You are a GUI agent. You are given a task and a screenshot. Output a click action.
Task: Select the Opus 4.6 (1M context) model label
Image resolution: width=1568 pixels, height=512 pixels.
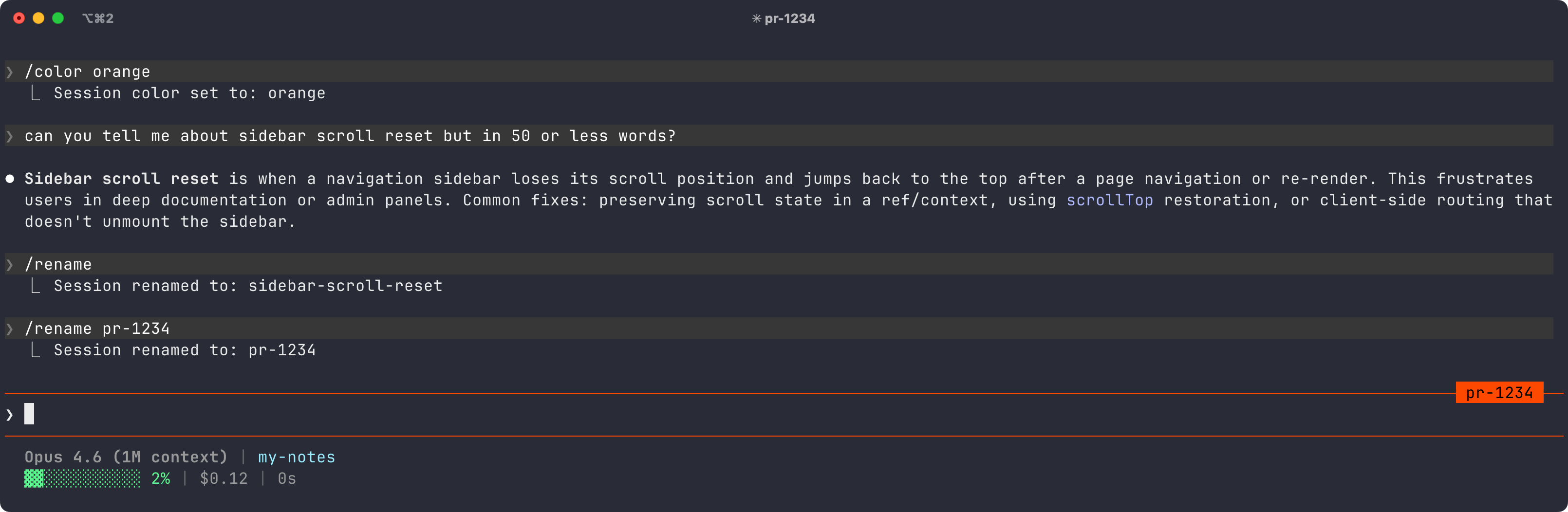coord(126,457)
